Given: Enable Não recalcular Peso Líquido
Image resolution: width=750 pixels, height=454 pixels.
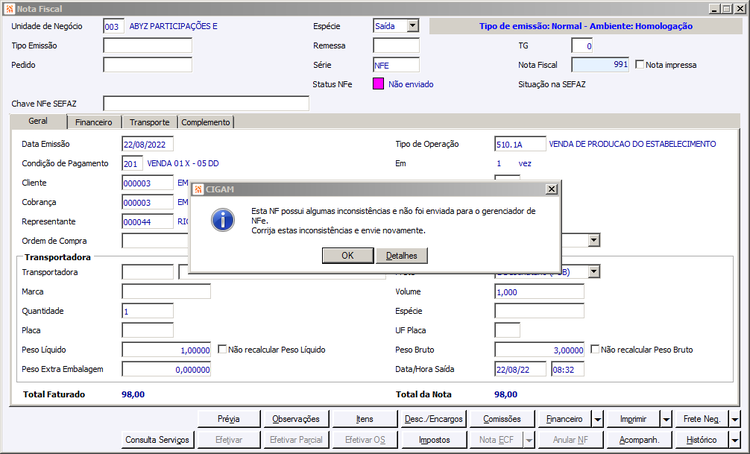Looking at the screenshot, I should 222,350.
